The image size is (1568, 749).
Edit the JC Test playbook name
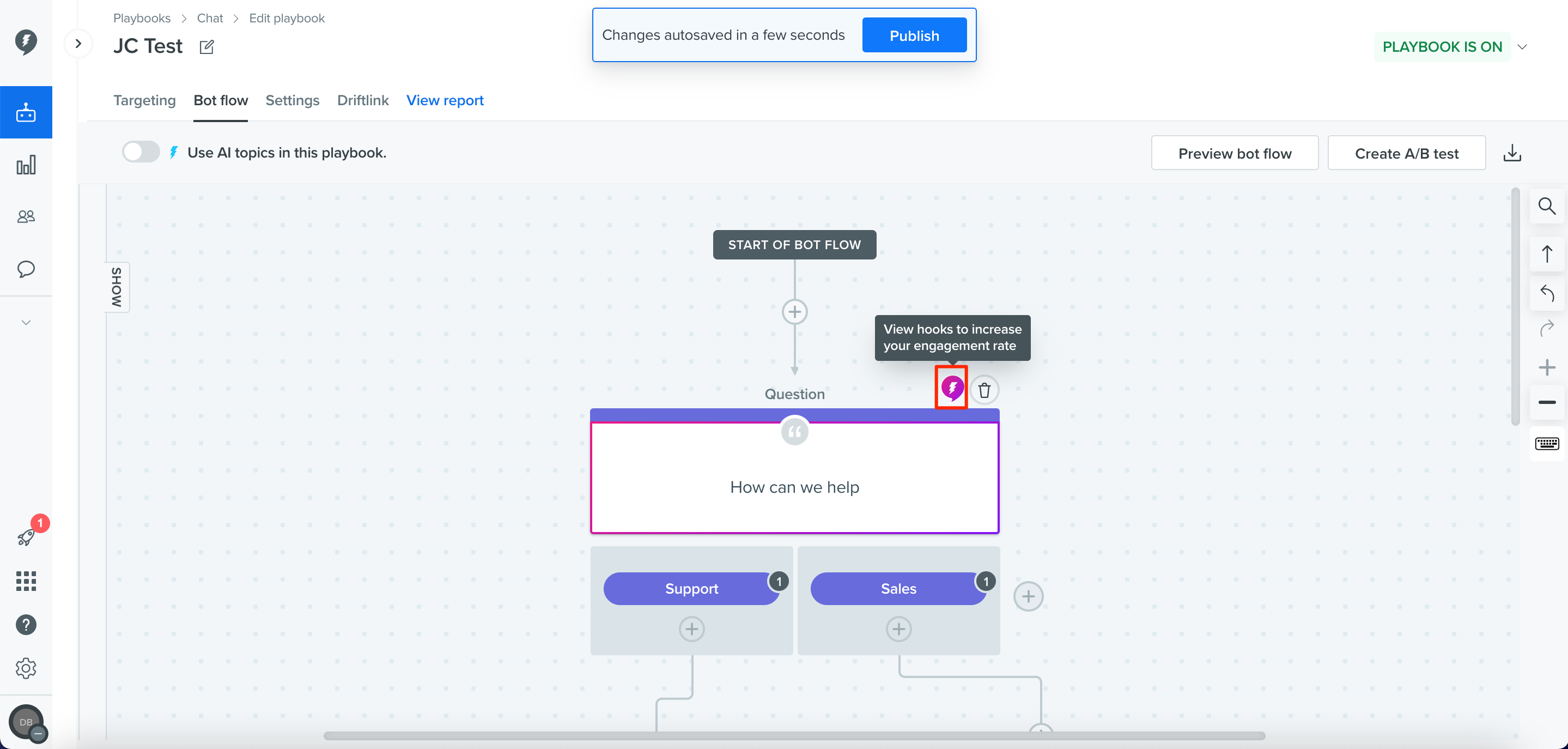207,47
